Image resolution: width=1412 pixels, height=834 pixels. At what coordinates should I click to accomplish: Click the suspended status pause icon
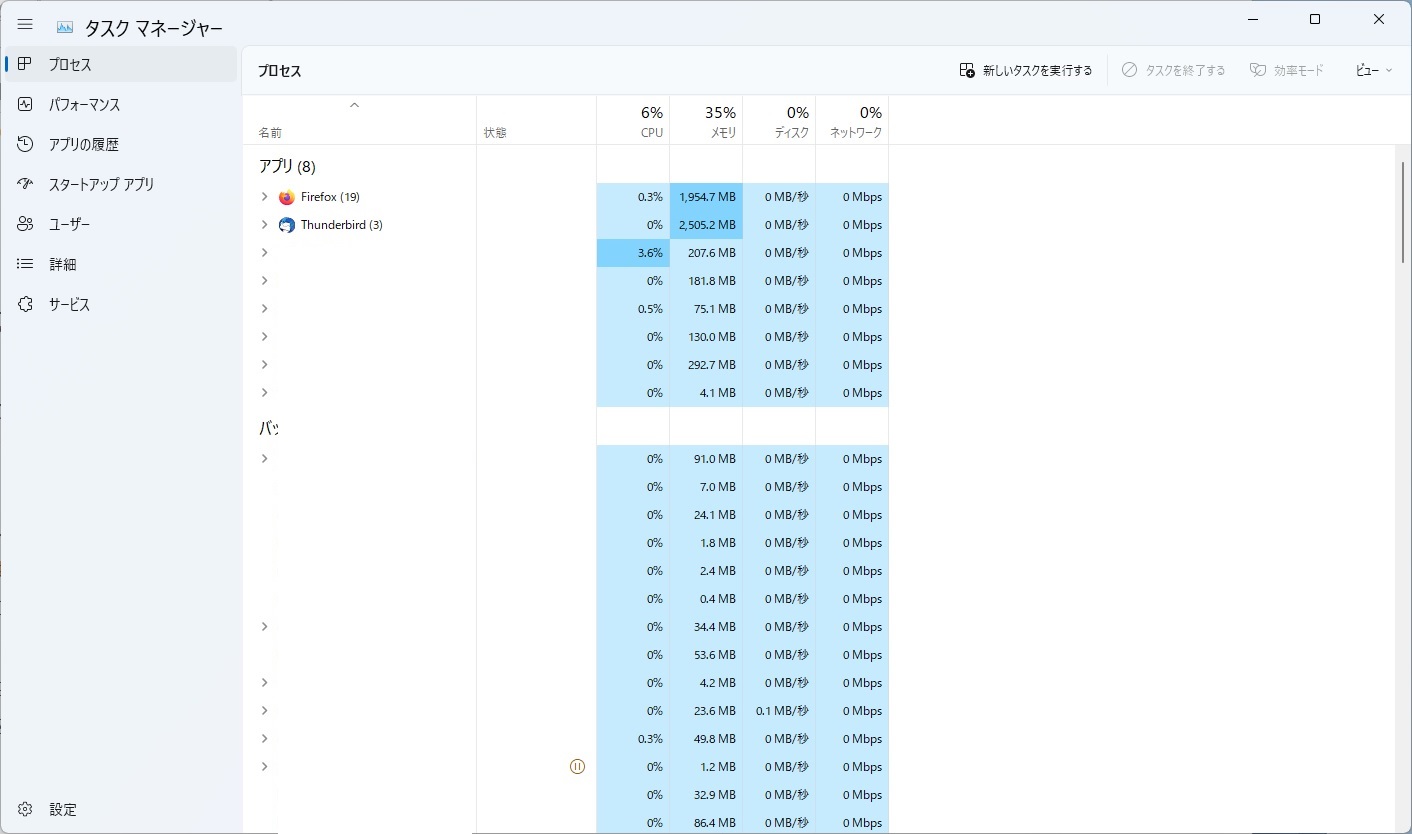[577, 767]
